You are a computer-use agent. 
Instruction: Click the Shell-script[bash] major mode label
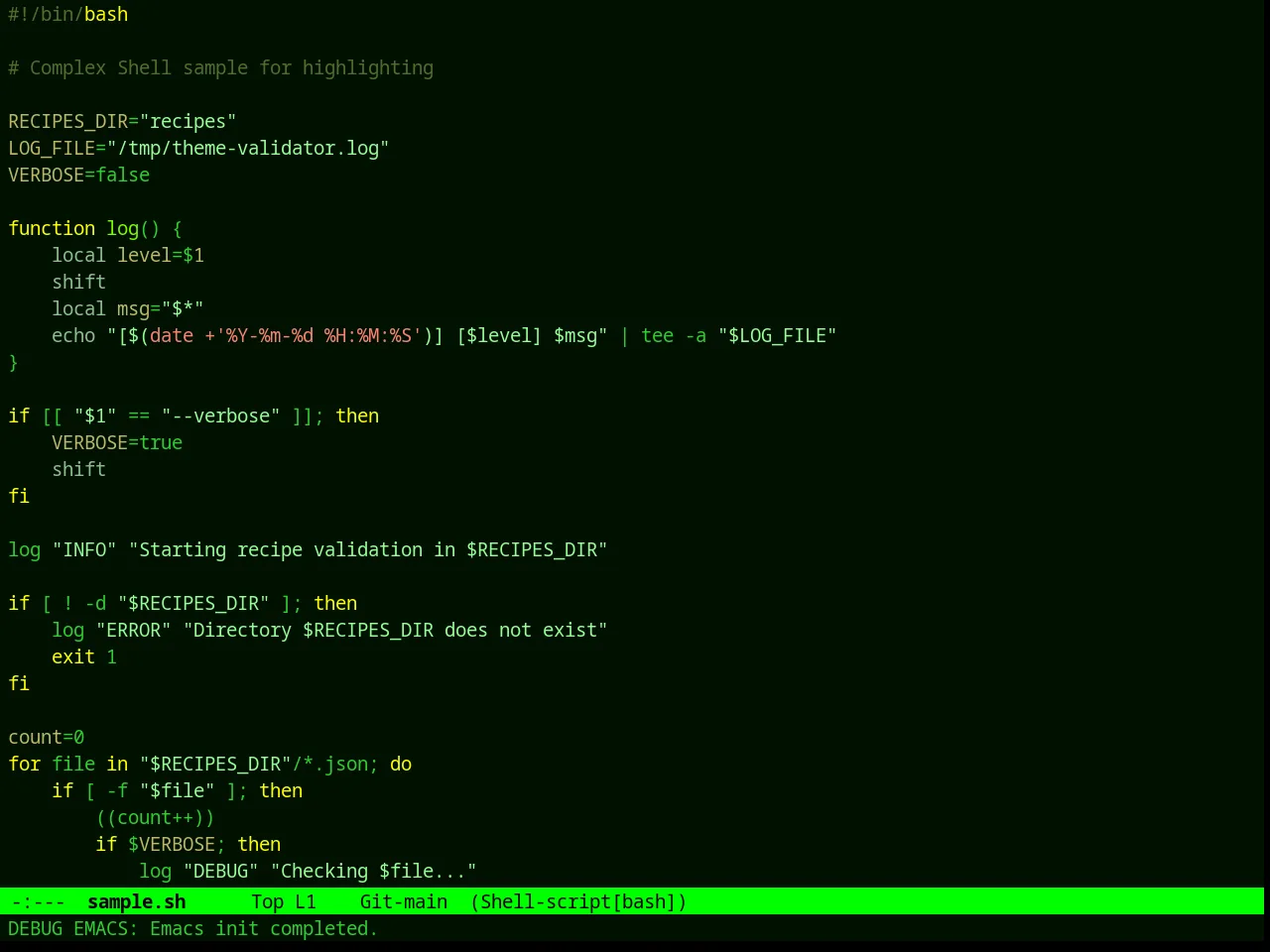pyautogui.click(x=578, y=901)
